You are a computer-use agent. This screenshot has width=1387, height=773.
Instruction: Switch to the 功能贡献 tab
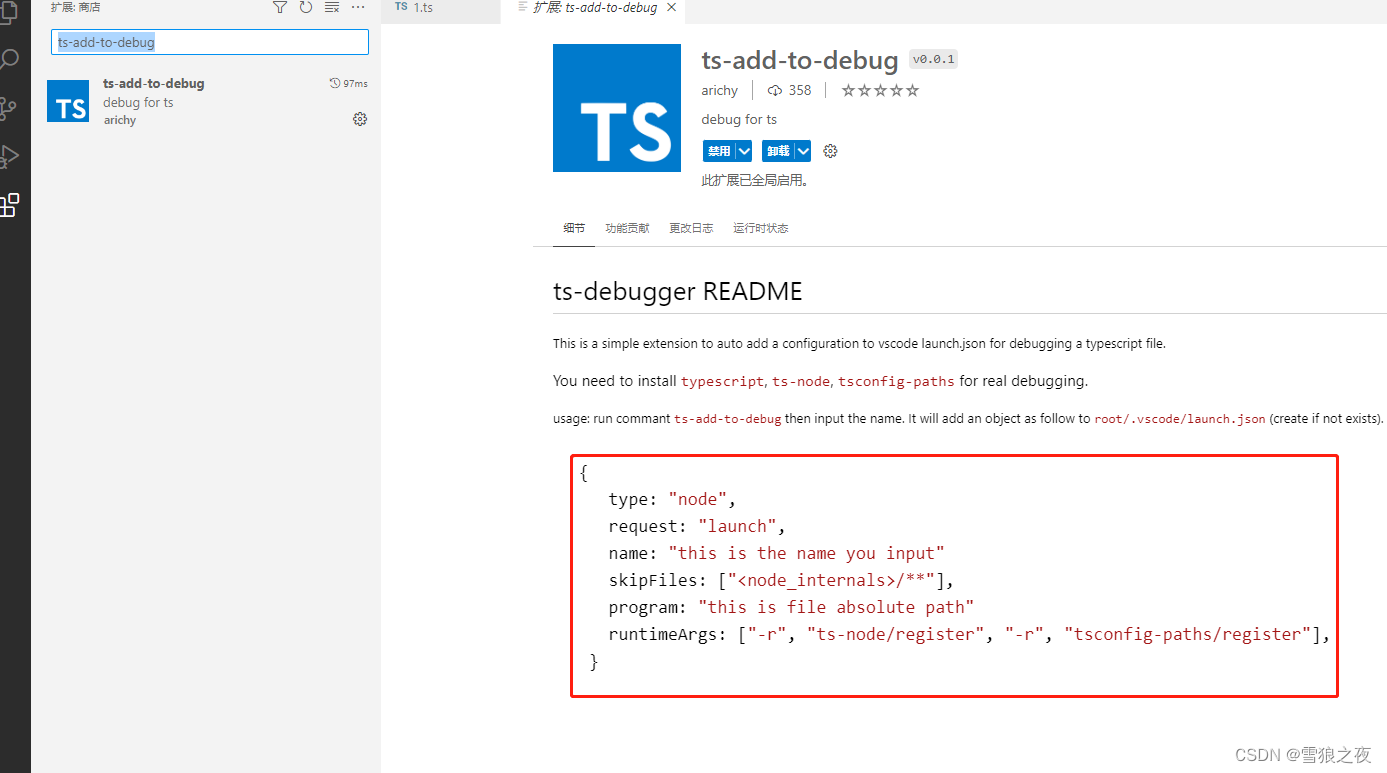(627, 227)
